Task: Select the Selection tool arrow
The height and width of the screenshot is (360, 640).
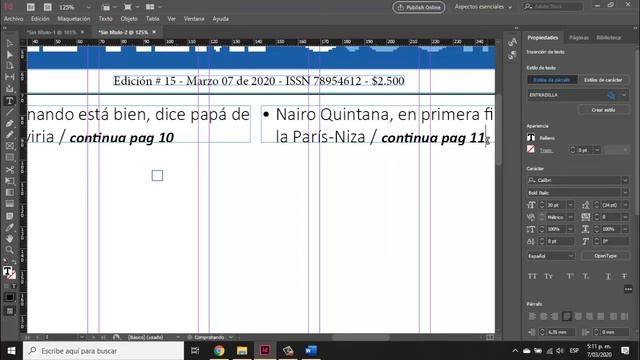Action: point(10,43)
